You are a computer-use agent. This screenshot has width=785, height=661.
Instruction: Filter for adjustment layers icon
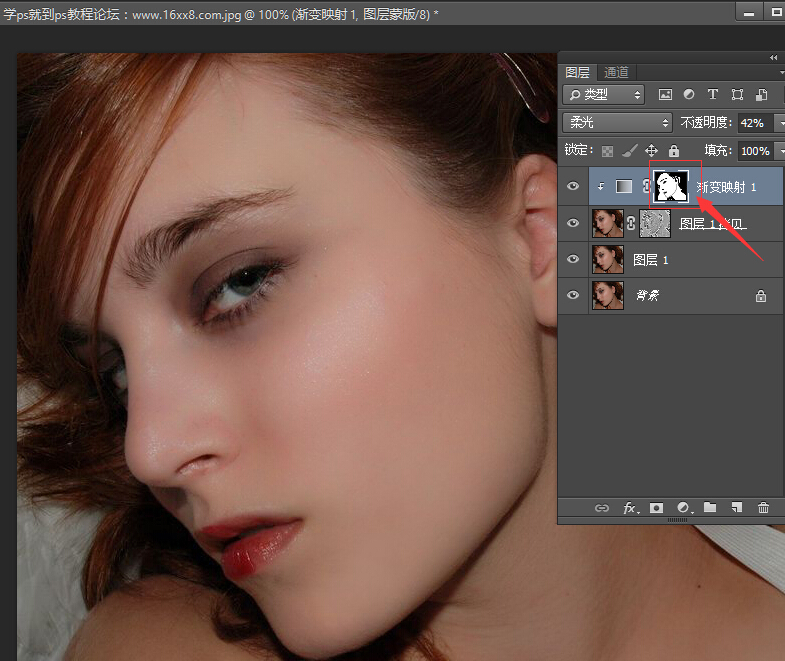pyautogui.click(x=689, y=95)
